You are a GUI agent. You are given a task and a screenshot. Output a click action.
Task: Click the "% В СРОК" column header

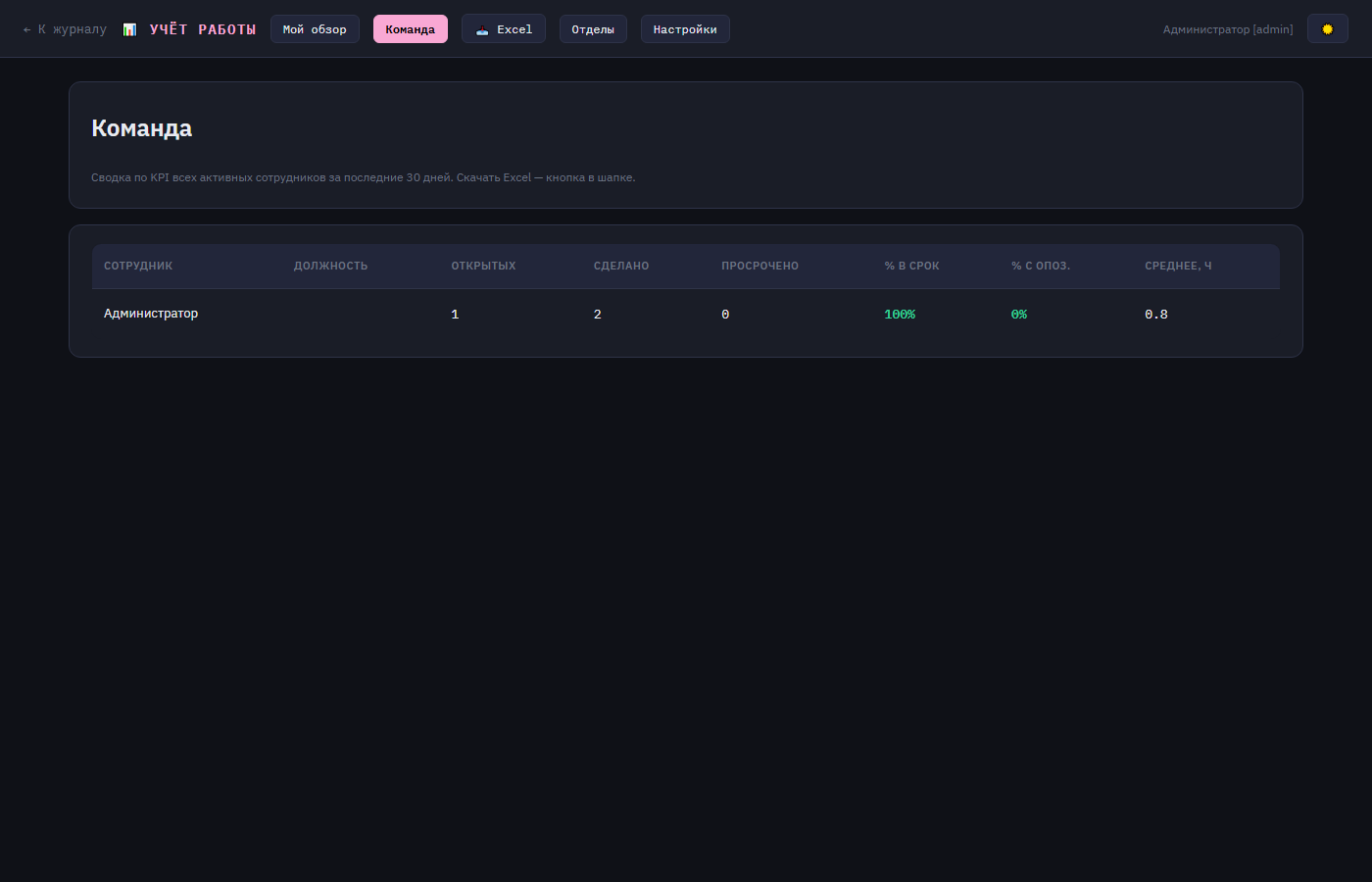(911, 266)
